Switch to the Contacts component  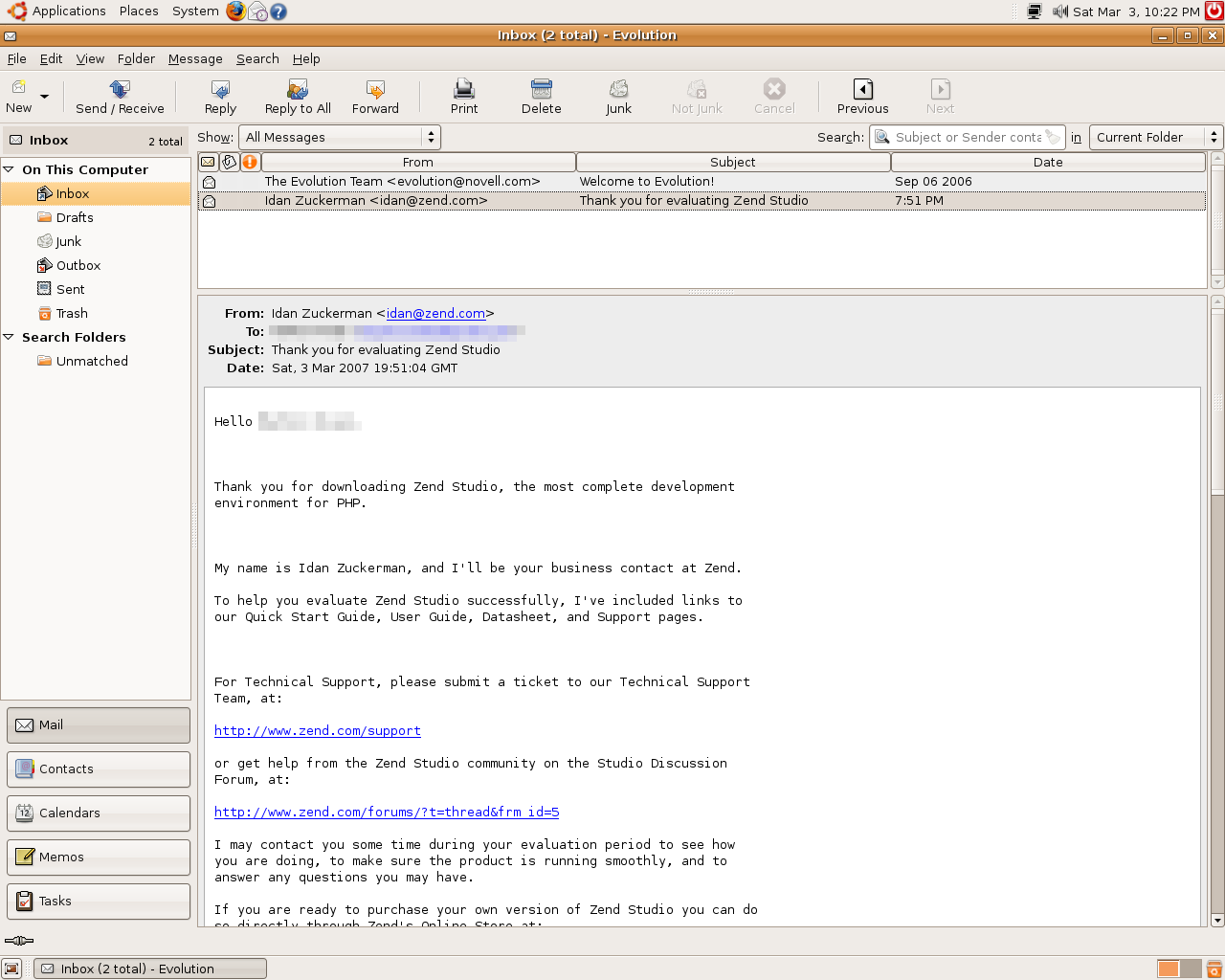click(x=99, y=768)
